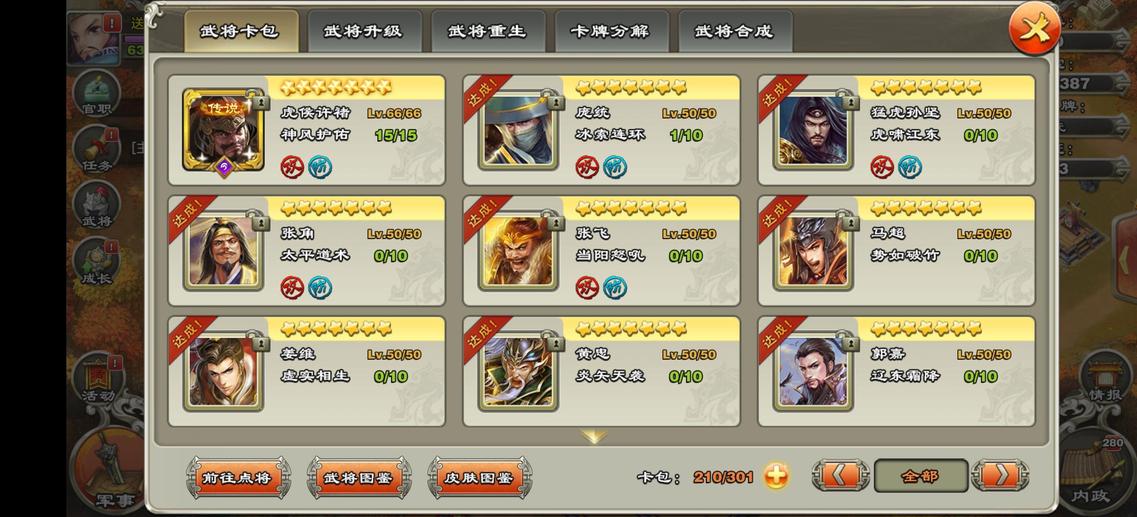The width and height of the screenshot is (1137, 517).
Task: Switch the filter with the left arrow
Action: coord(840,476)
